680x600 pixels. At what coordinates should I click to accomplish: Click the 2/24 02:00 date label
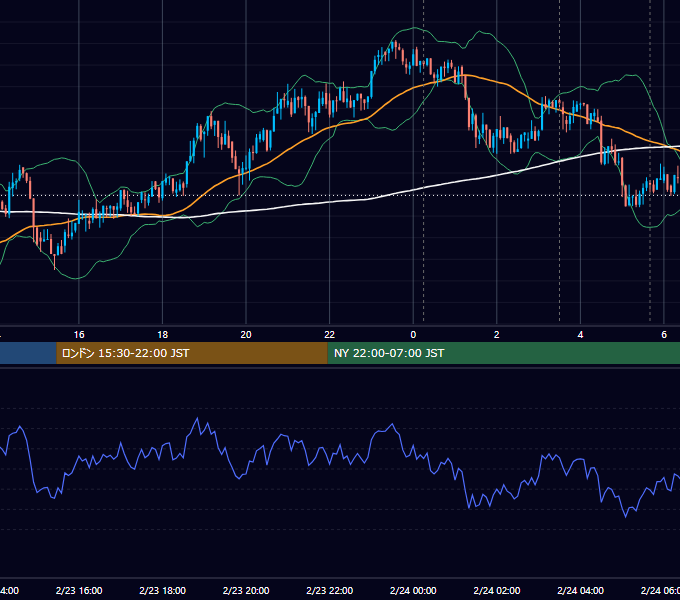[x=497, y=590]
